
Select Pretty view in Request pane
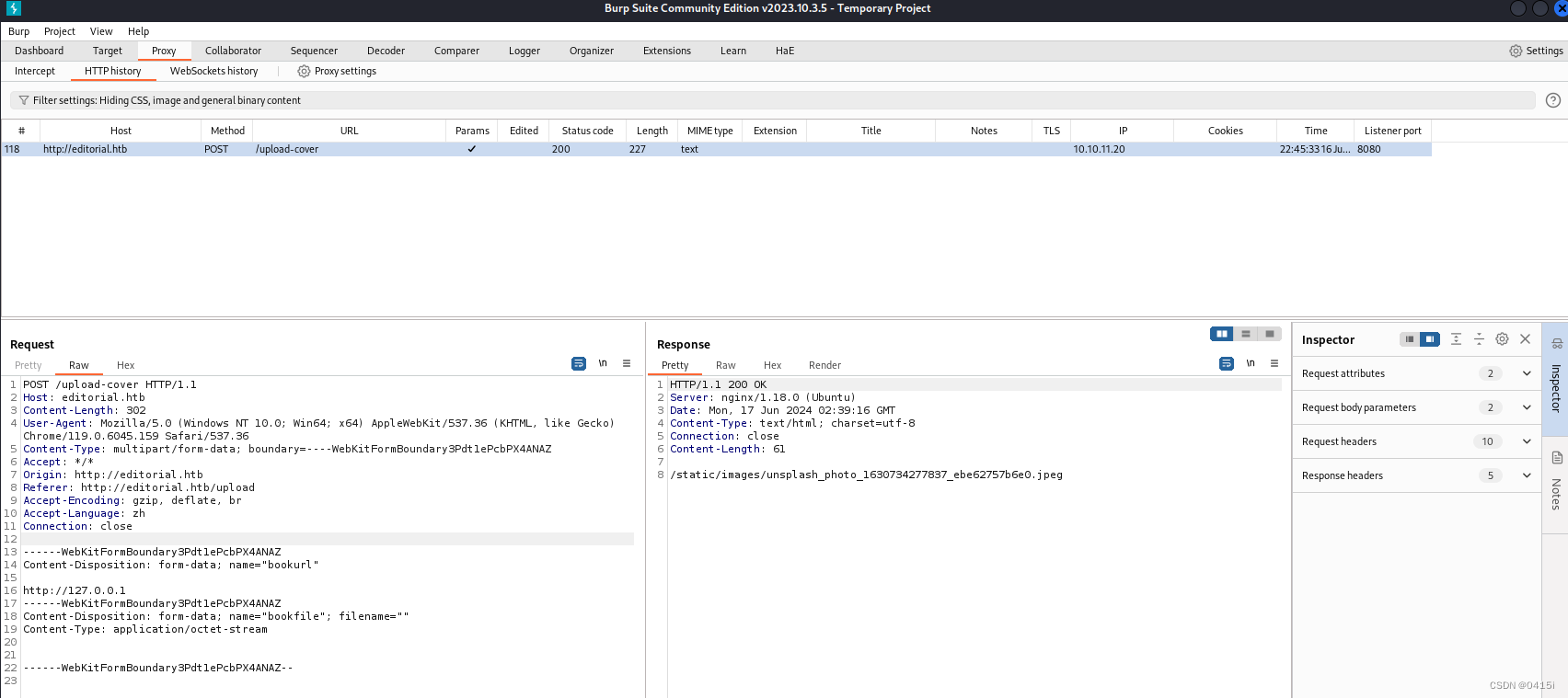coord(29,365)
